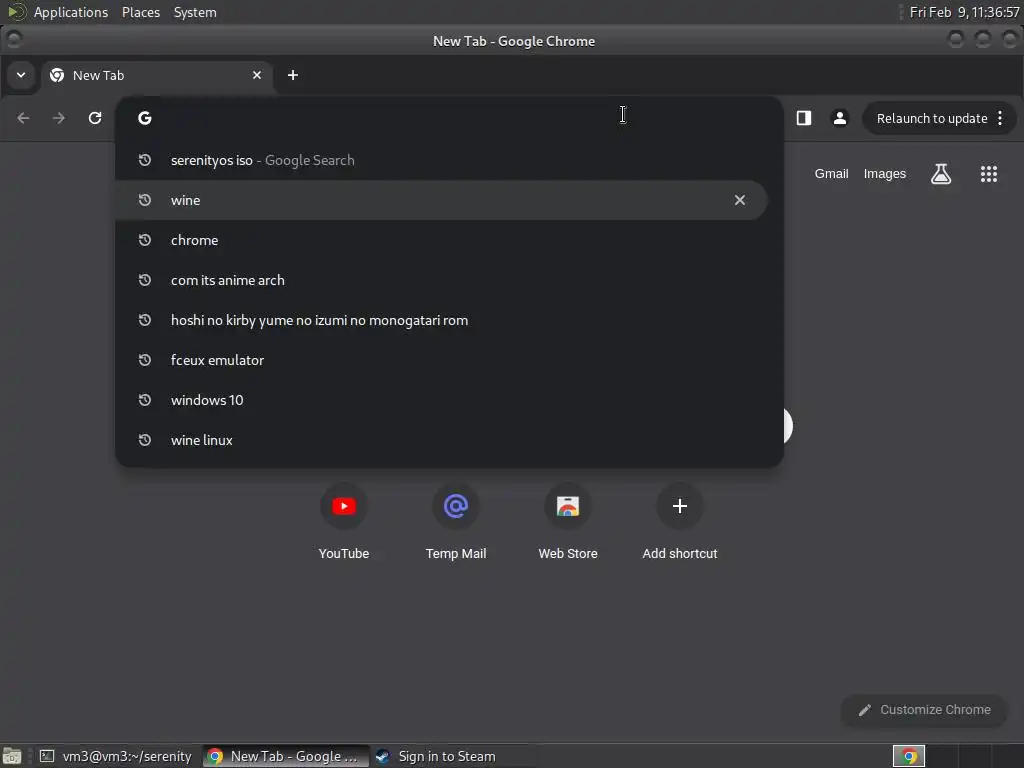Click the clock Fri Feb 9
The height and width of the screenshot is (768, 1024).
coord(964,12)
